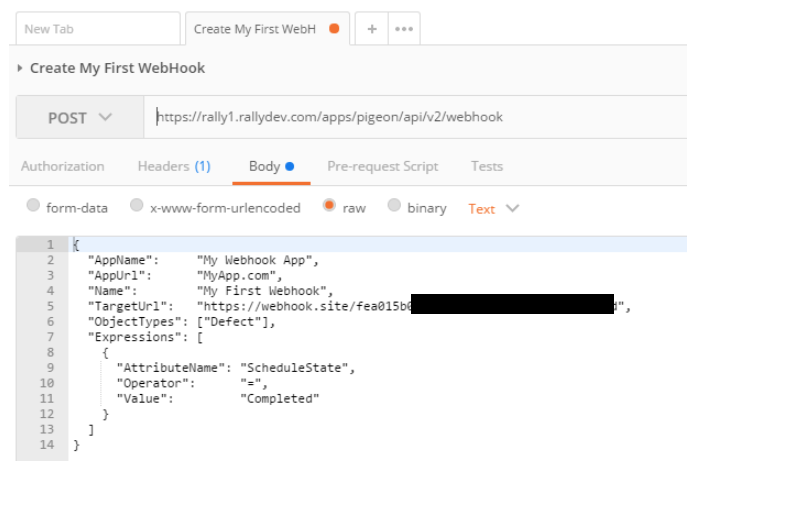This screenshot has height=512, width=809.
Task: Switch to the Tests tab
Action: [487, 166]
